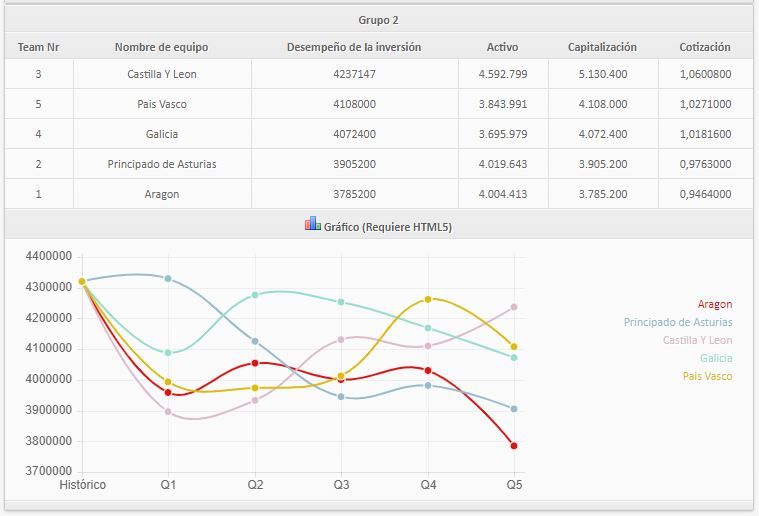Click Capitalización value 5.130.400
This screenshot has height=516, width=759.
pyautogui.click(x=603, y=74)
